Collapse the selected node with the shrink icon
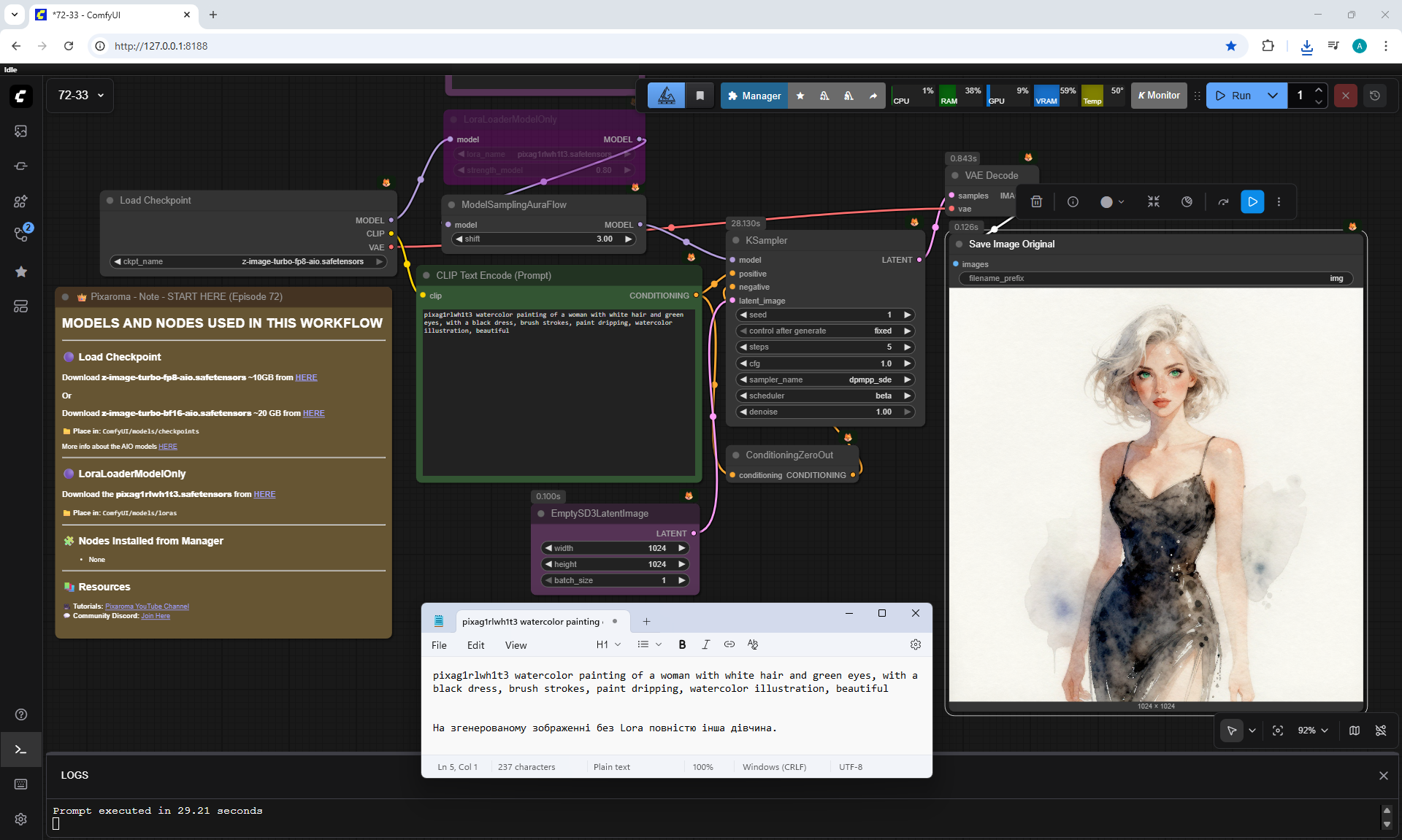 click(1154, 202)
